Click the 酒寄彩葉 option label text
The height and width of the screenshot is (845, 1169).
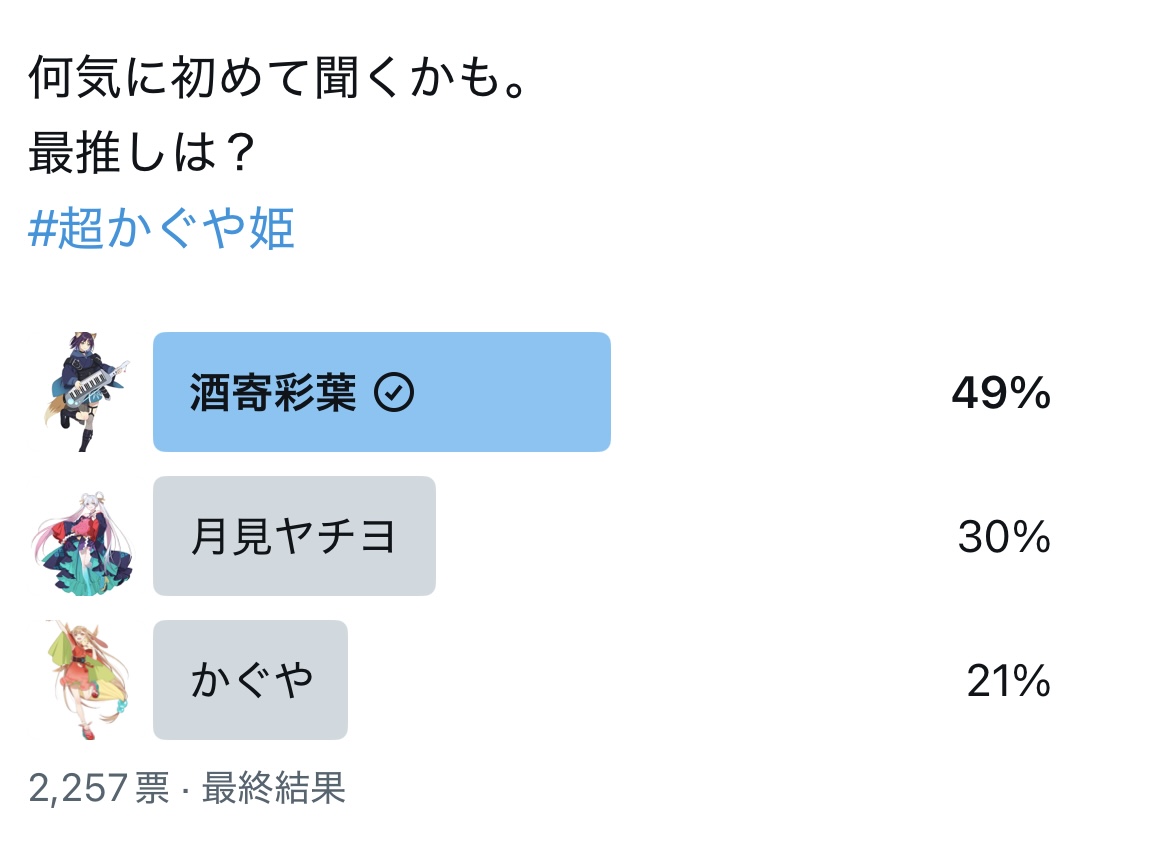(273, 392)
